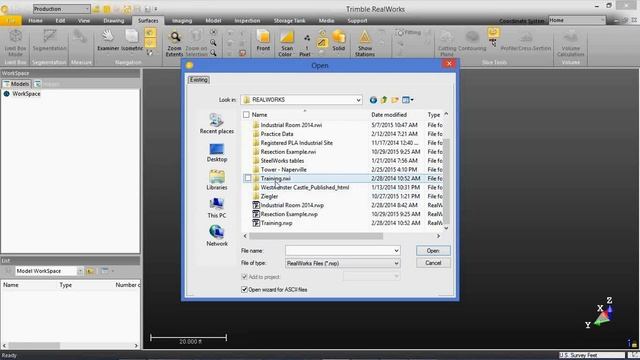The height and width of the screenshot is (360, 640).
Task: Open the Training.rwp file
Action: pyautogui.click(x=276, y=223)
